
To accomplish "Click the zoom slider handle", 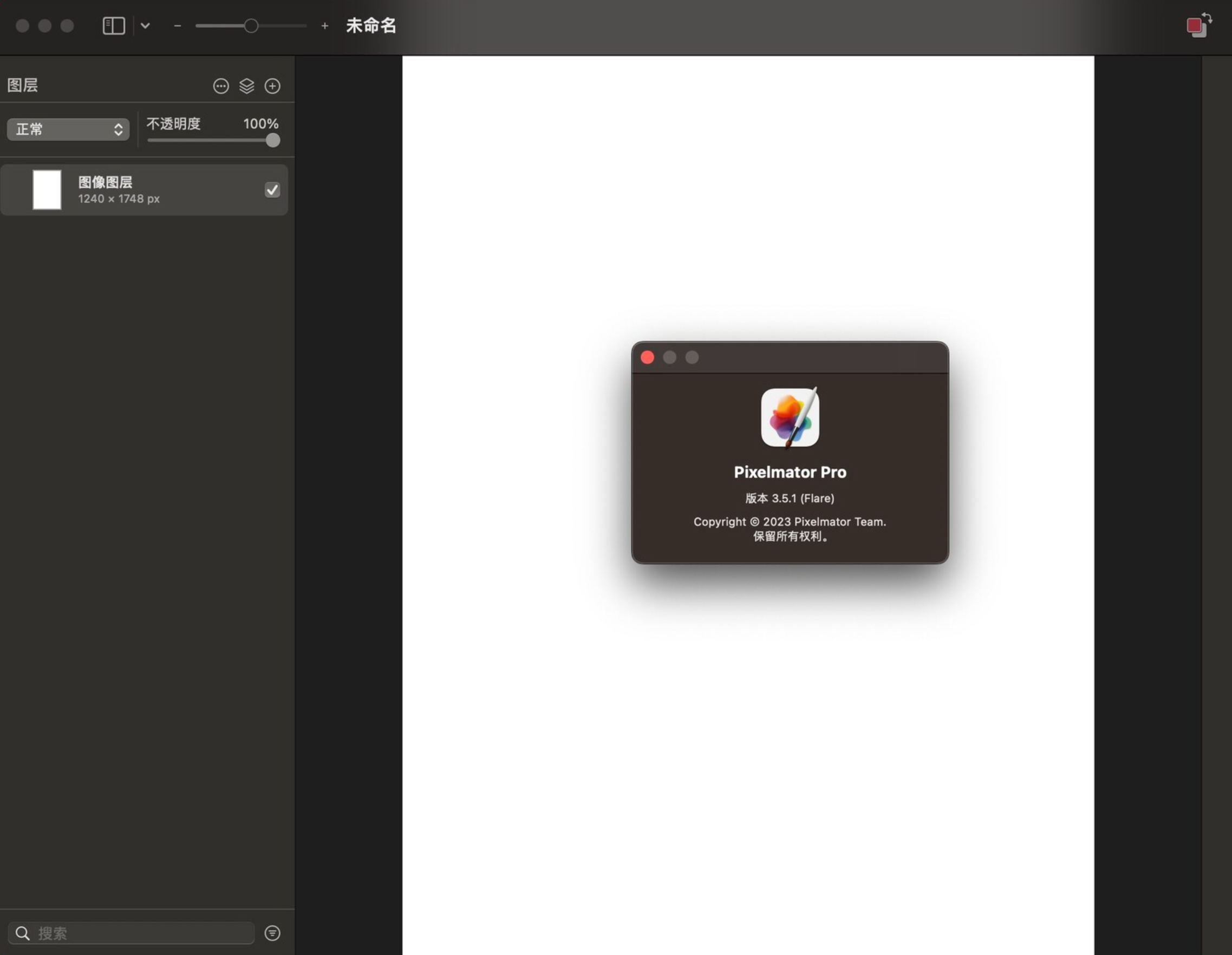I will pos(251,25).
